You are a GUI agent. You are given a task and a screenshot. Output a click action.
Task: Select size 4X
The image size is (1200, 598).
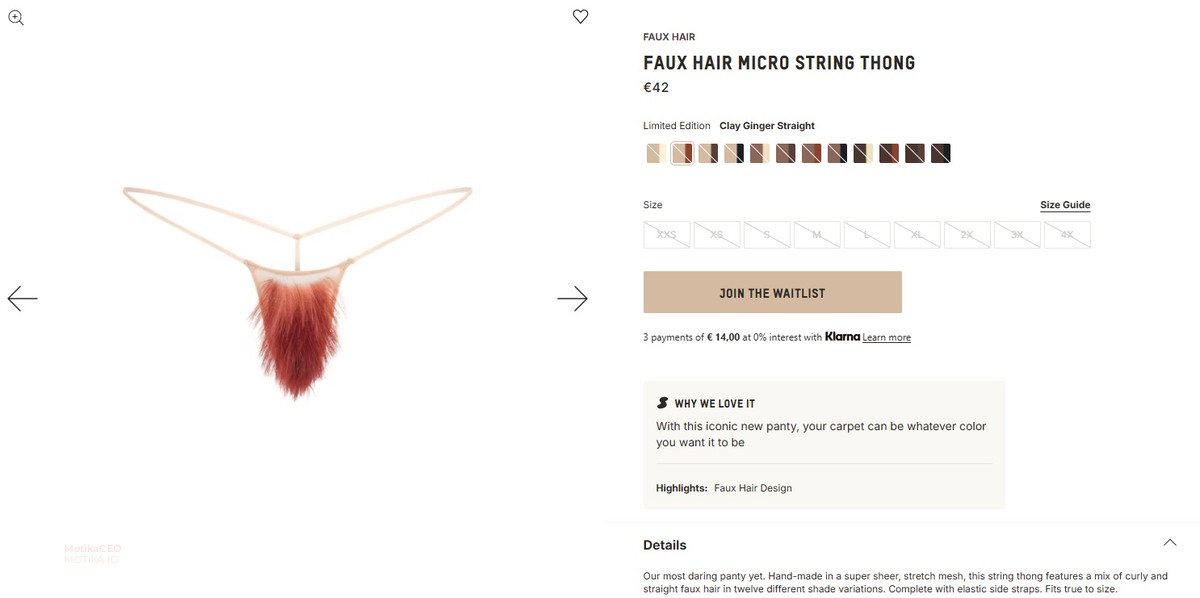click(x=1067, y=235)
